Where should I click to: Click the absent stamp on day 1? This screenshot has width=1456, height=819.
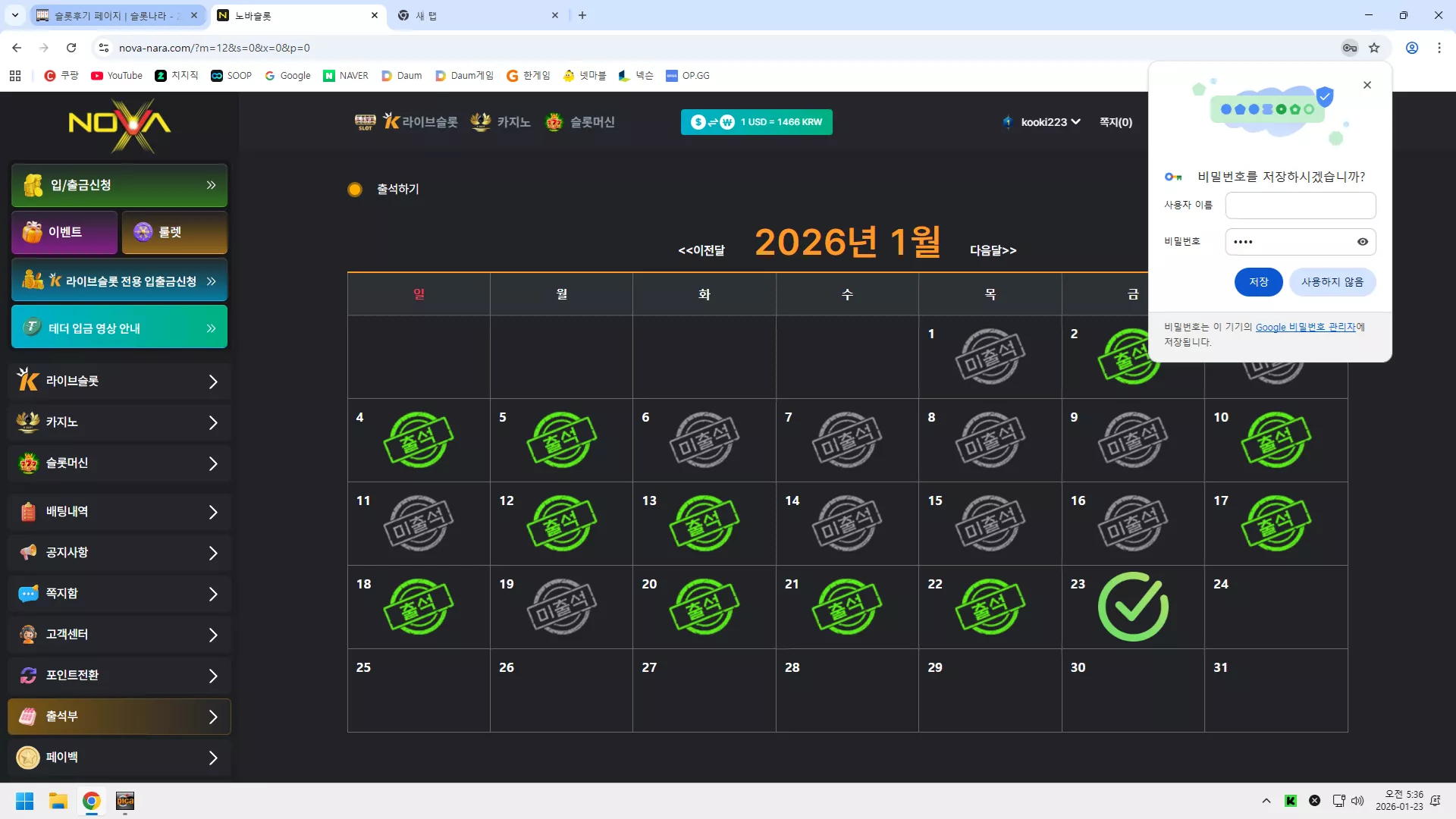pyautogui.click(x=990, y=356)
